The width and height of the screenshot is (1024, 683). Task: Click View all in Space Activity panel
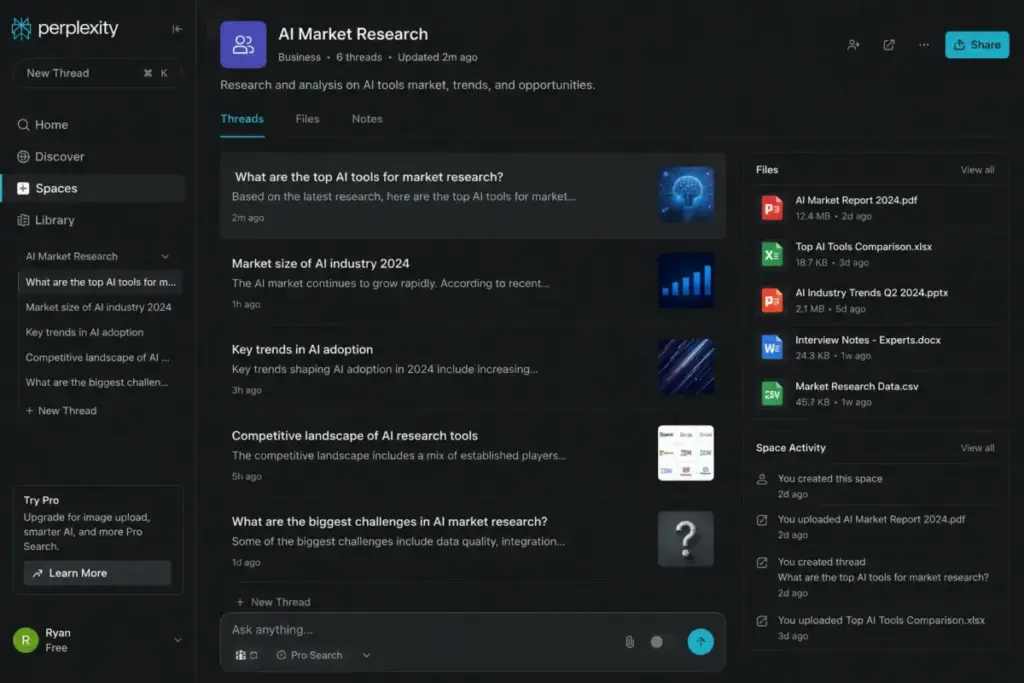(x=977, y=448)
